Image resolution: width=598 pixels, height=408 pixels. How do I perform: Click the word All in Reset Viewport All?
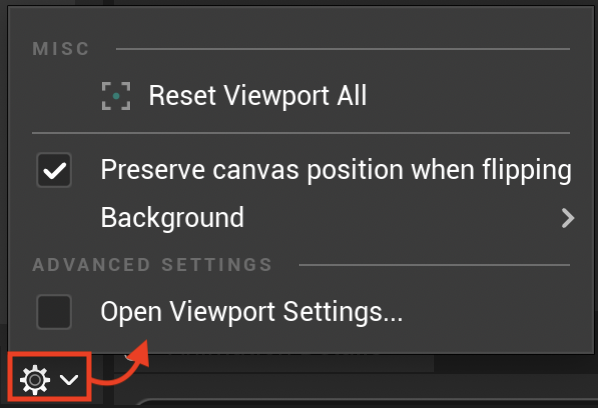[352, 95]
